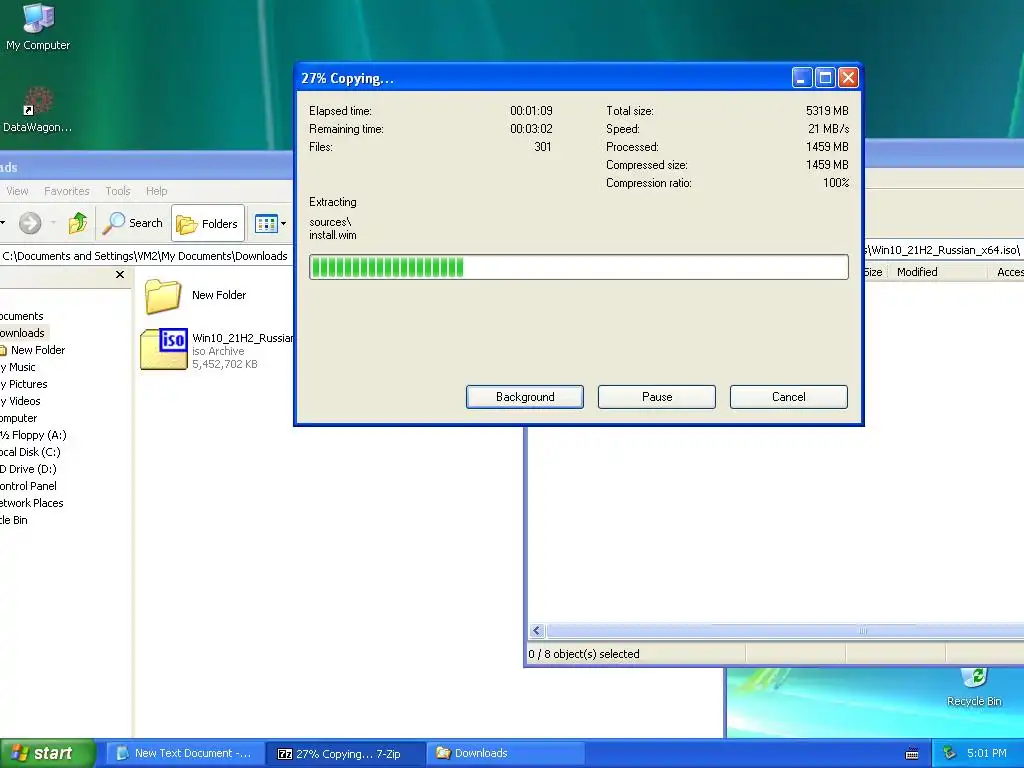Viewport: 1024px width, 768px height.
Task: Click the '21 MB/s' speed value
Action: pos(828,129)
